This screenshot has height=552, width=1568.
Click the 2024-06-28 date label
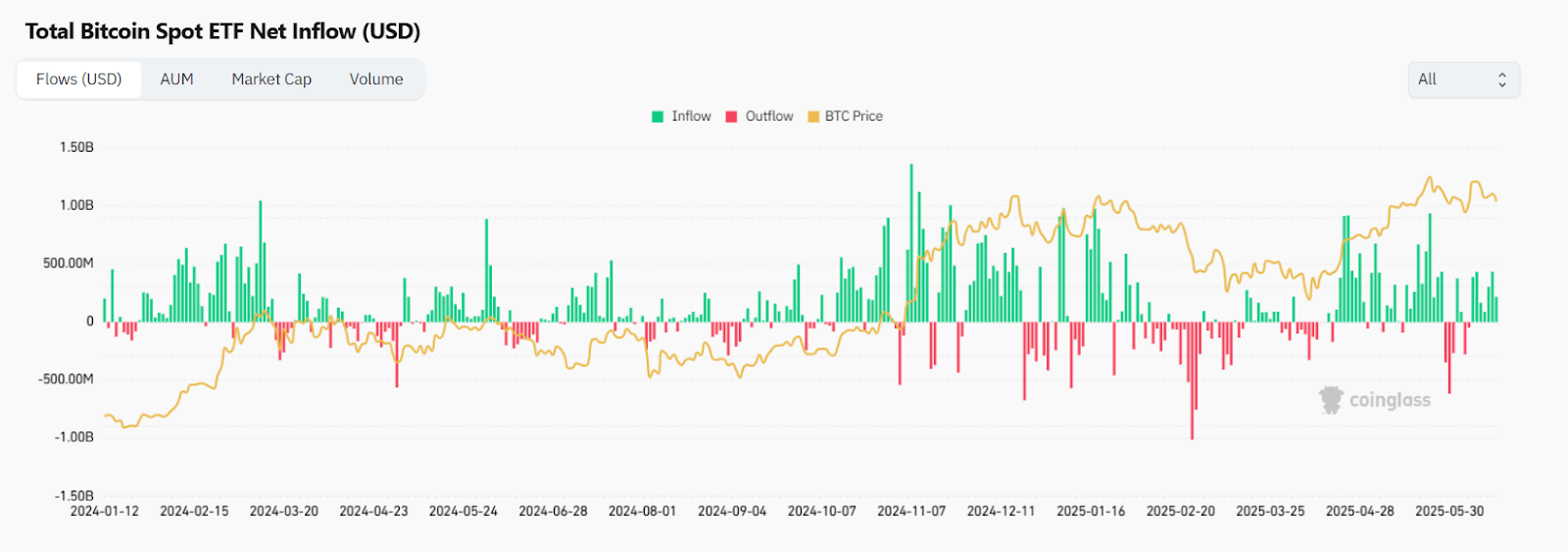[553, 511]
